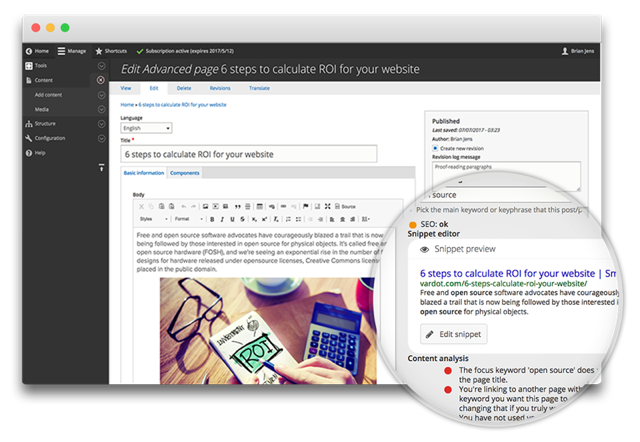Insert a horizontal line via the toolbar icon
Image resolution: width=640 pixels, height=442 pixels.
coord(247,207)
